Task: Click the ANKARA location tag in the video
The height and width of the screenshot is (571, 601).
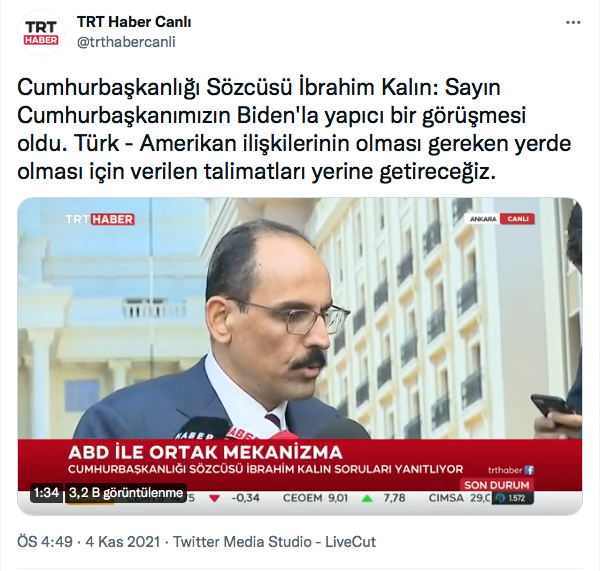Action: 483,219
